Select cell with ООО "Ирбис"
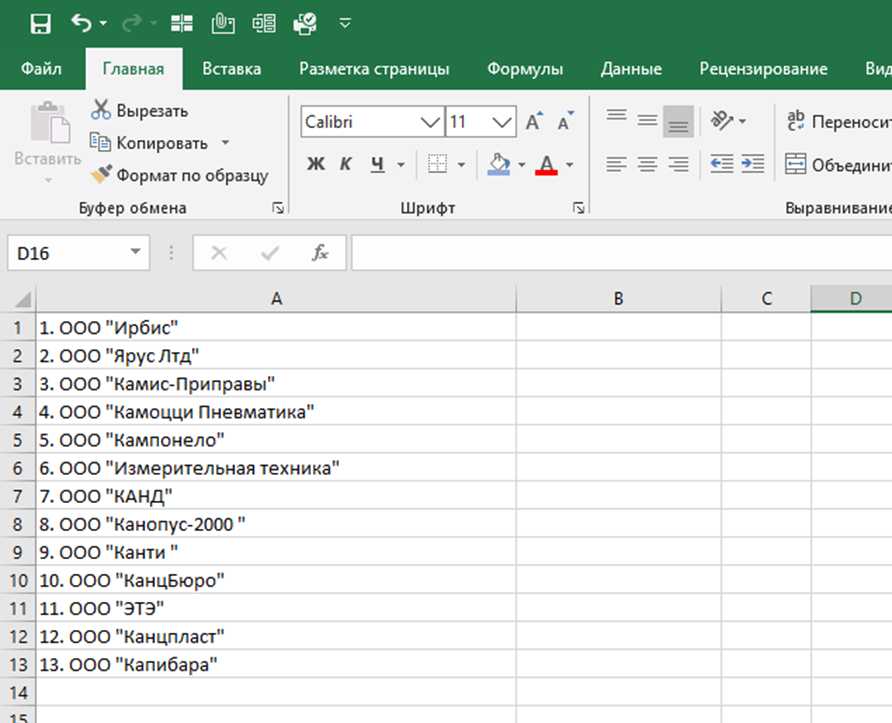 [x=276, y=328]
